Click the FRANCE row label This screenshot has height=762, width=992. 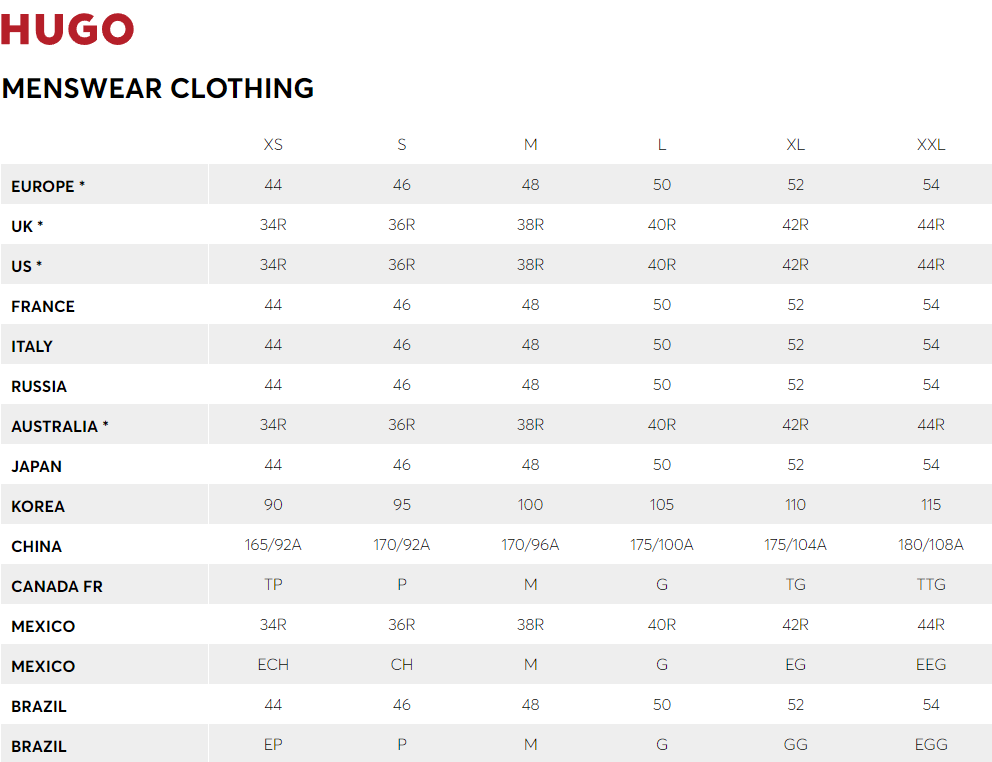pyautogui.click(x=43, y=306)
